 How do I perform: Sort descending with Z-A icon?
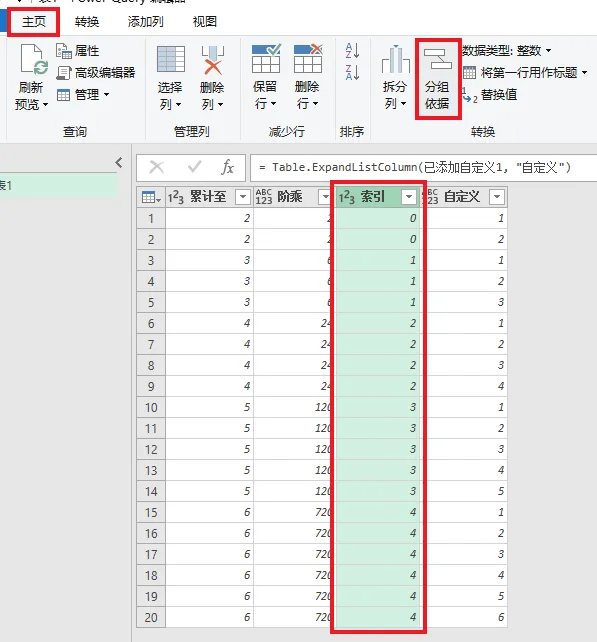point(352,72)
